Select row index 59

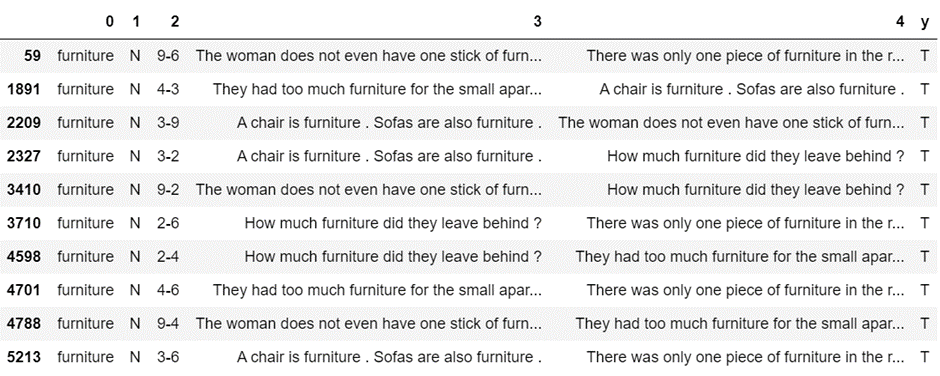pyautogui.click(x=32, y=56)
